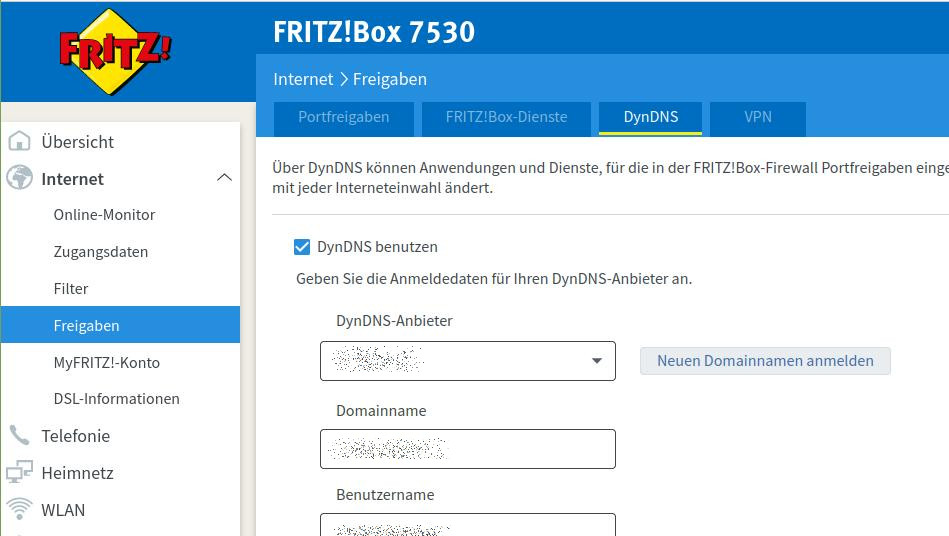Image resolution: width=949 pixels, height=536 pixels.
Task: Click the FRITZ! logo
Action: (115, 51)
